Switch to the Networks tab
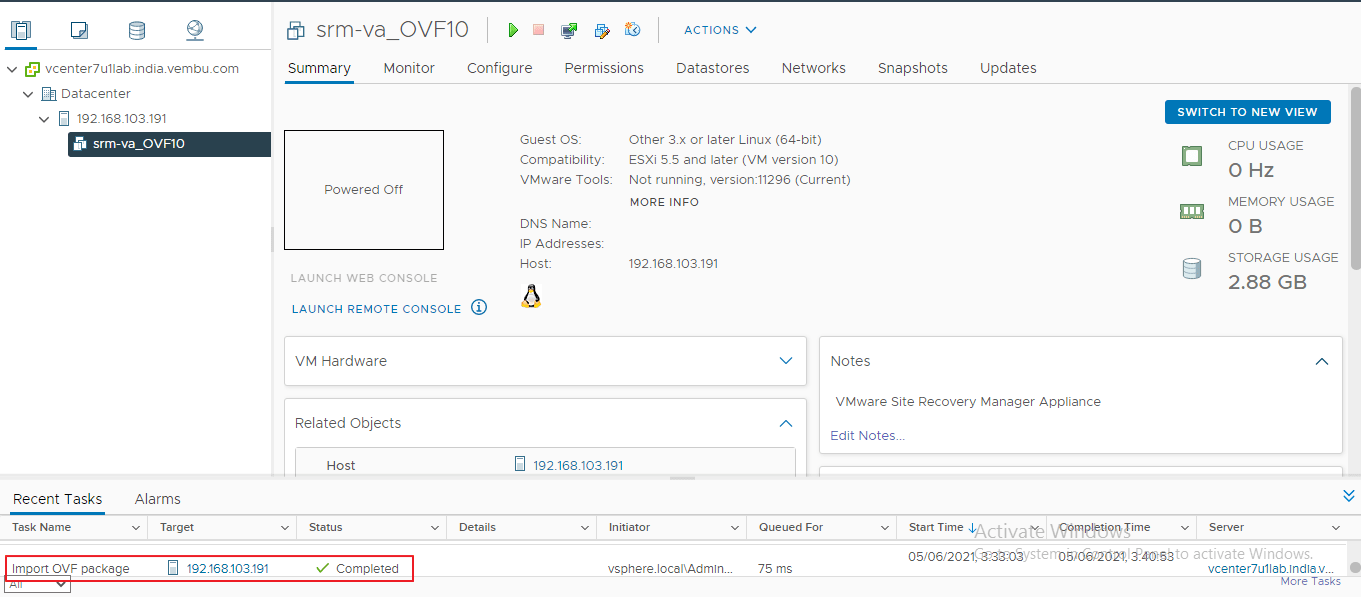This screenshot has width=1361, height=597. (813, 68)
